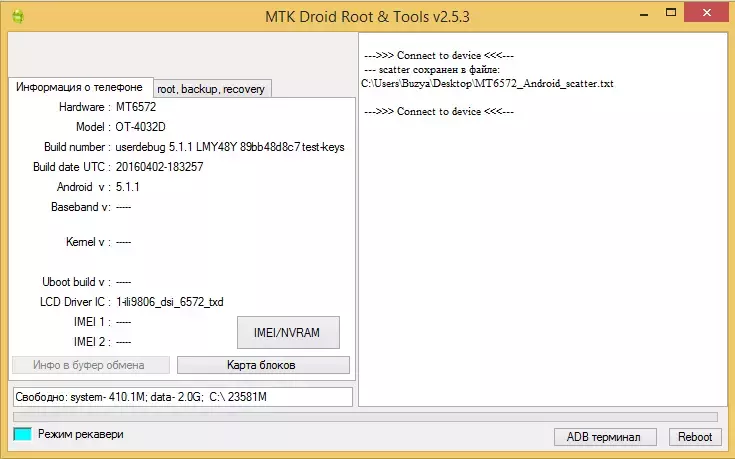Select the Информация о телефоне tab

80,87
